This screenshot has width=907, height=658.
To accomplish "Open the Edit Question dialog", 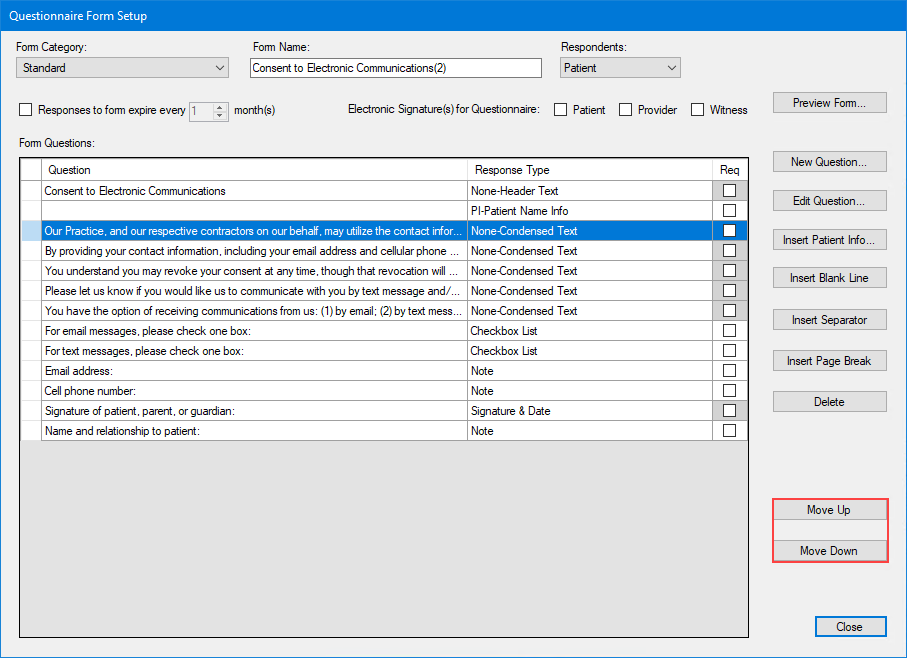I will click(829, 200).
